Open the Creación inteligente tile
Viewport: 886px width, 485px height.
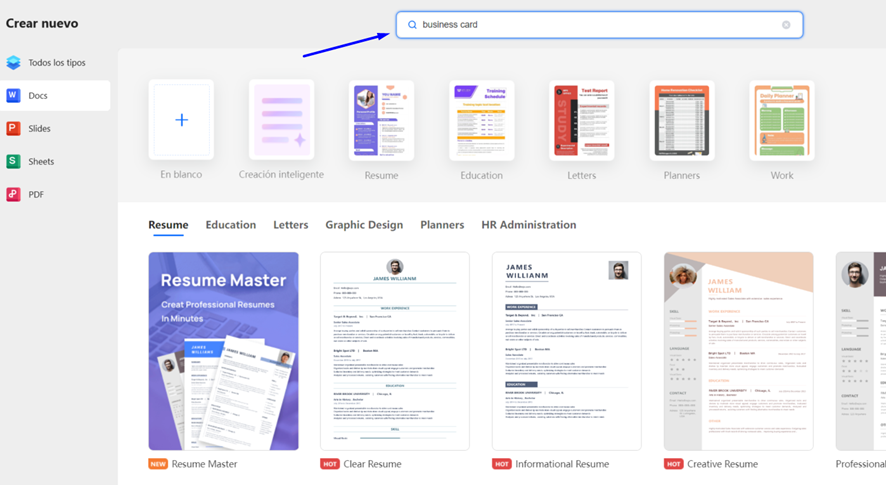[281, 120]
